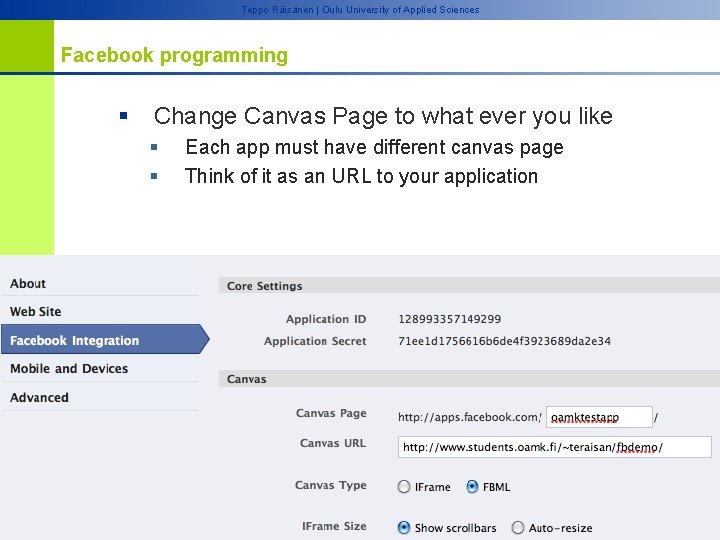The height and width of the screenshot is (540, 720).
Task: Click the Application Secret label
Action: point(315,341)
